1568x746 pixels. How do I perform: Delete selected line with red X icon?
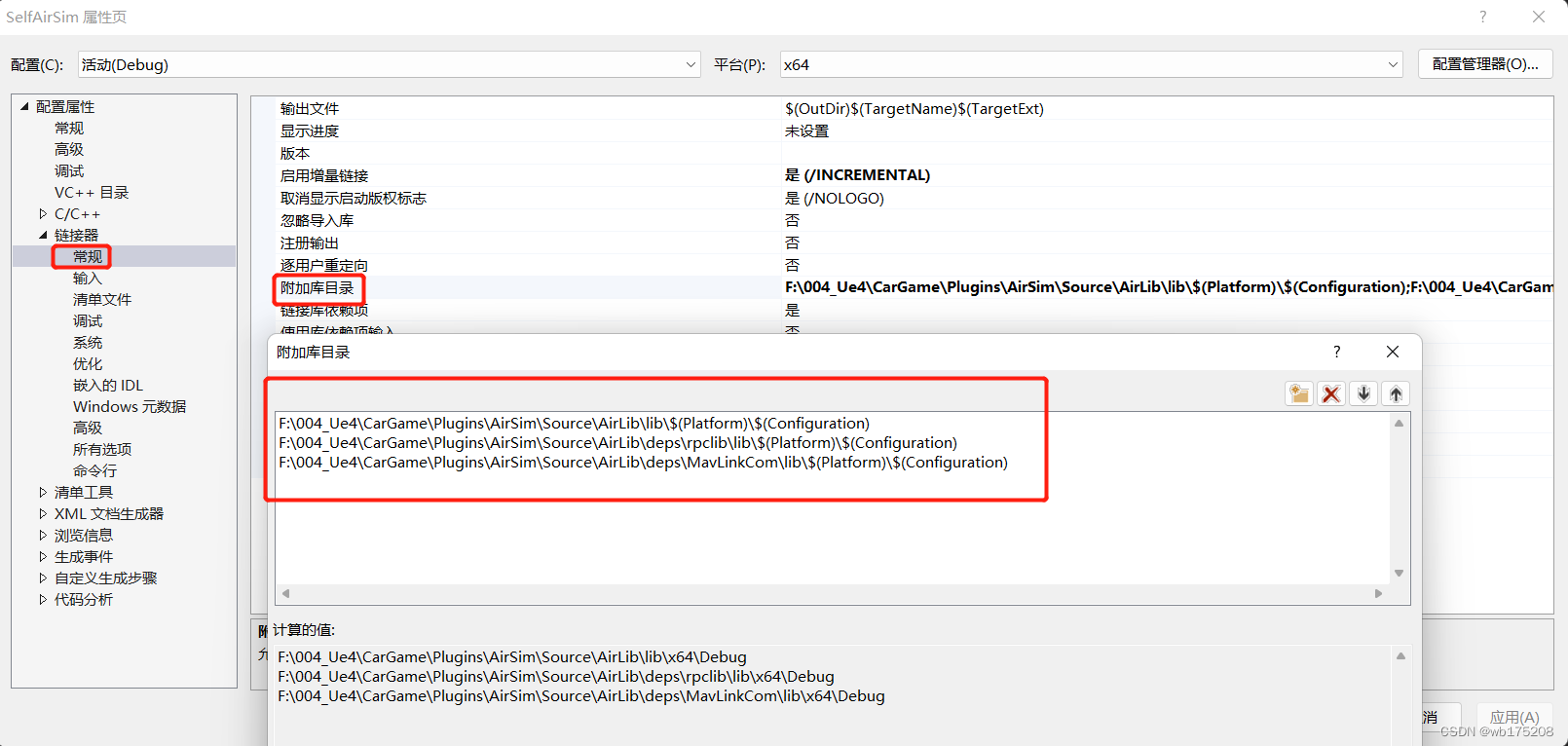1331,393
